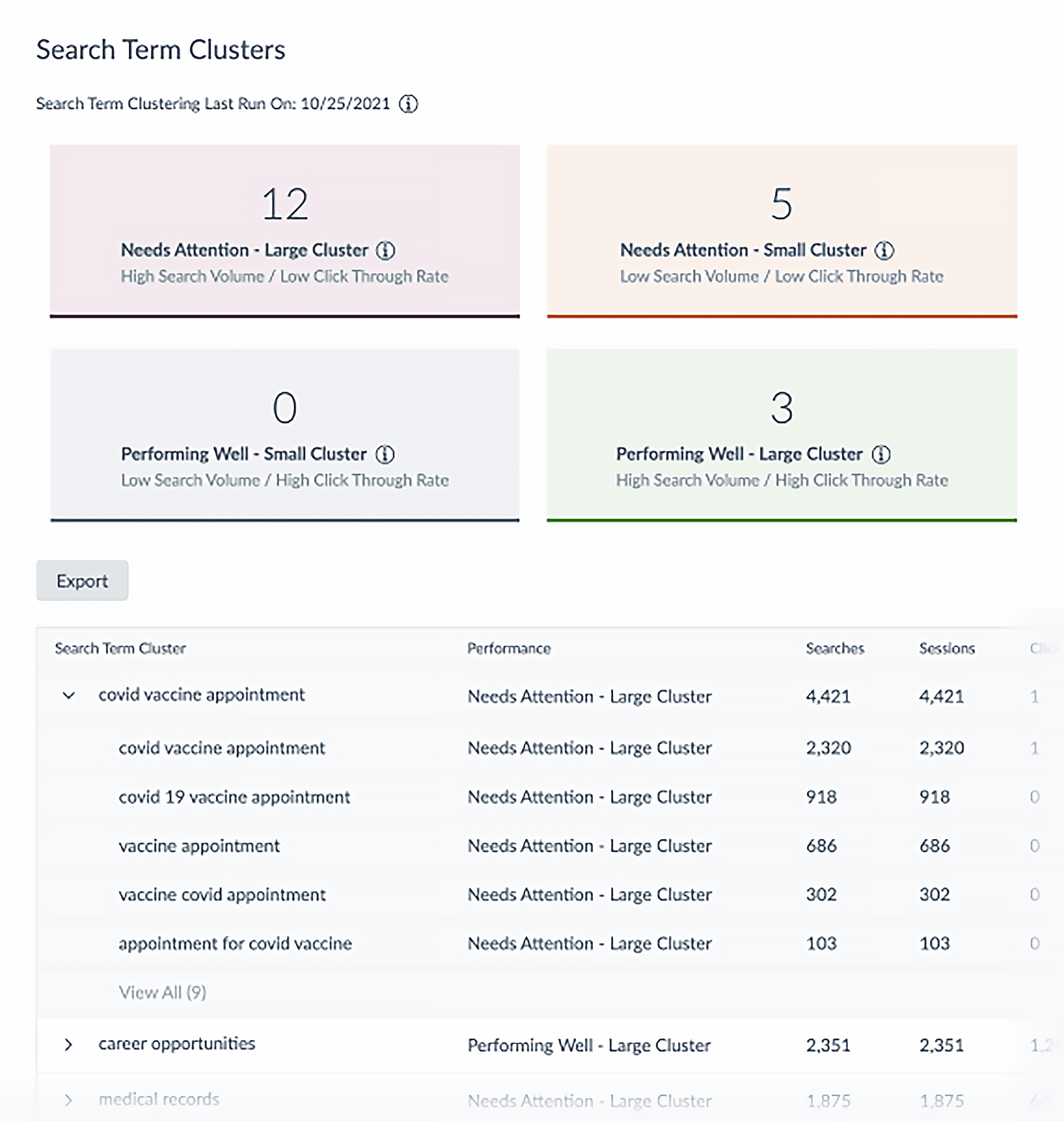Select the Needs Attention - Large Cluster card showing 12

coord(285,231)
